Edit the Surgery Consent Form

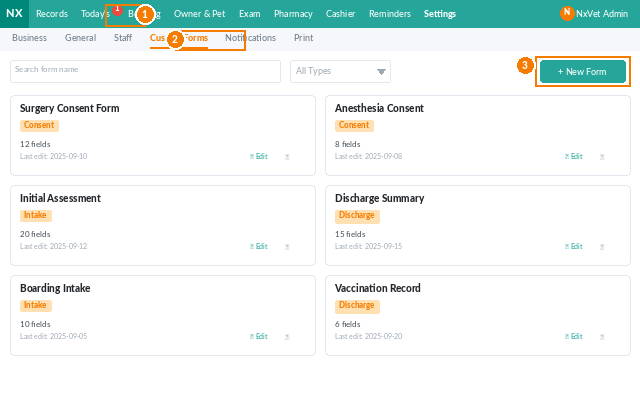[x=259, y=156]
